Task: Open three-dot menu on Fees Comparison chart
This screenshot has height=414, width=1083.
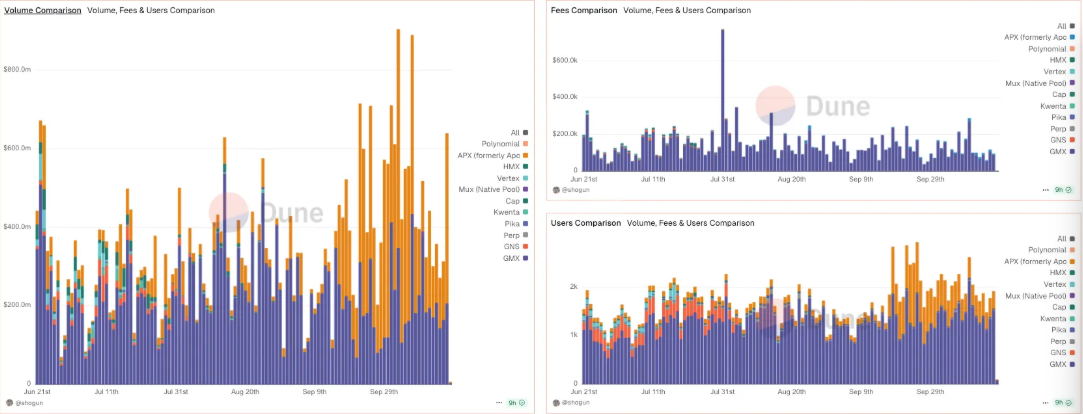Action: point(1045,189)
